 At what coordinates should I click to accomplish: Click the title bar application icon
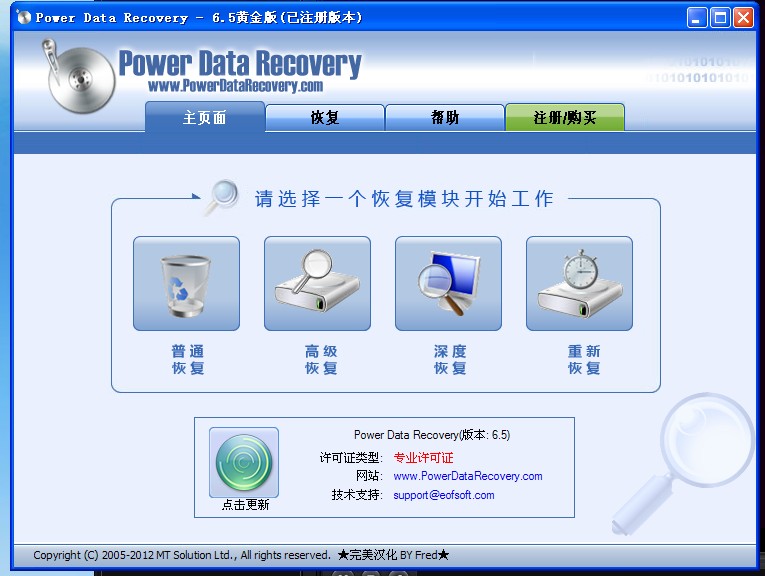23,18
